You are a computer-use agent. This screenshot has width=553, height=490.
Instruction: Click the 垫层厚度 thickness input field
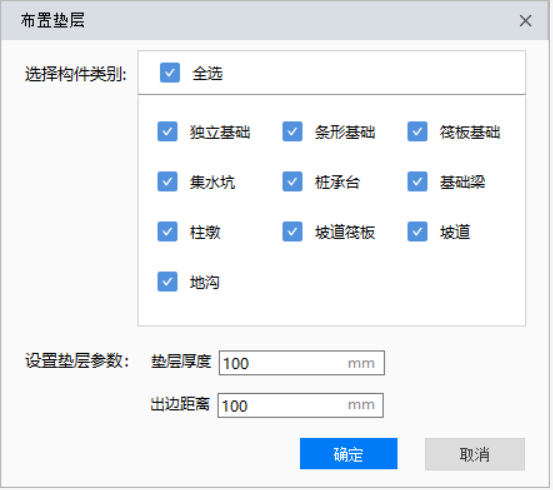click(x=302, y=363)
